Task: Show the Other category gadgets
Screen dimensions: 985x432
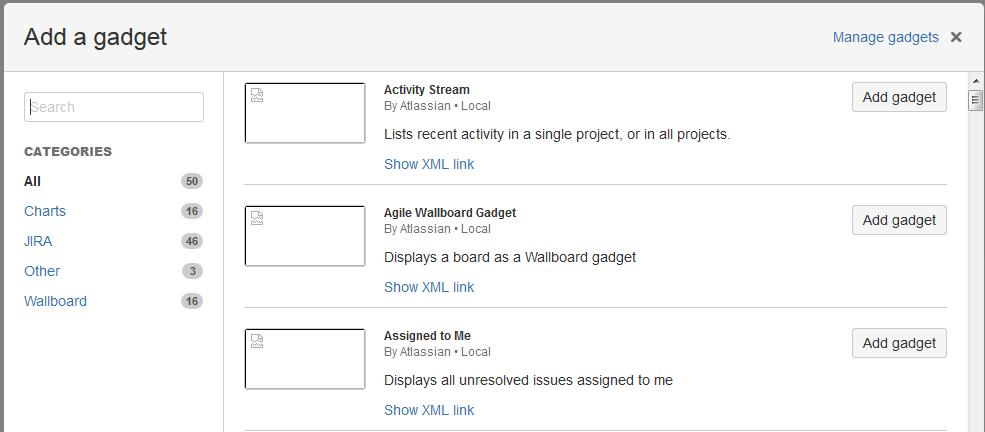Action: coord(42,271)
